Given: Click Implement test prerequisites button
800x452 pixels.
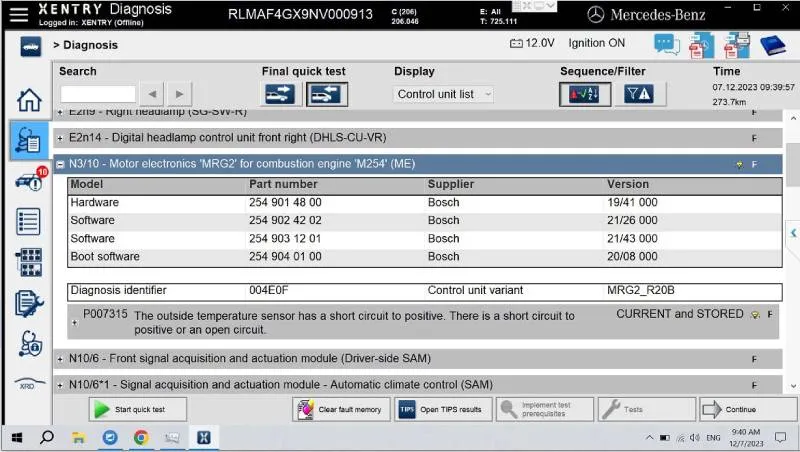Looking at the screenshot, I should click(544, 409).
